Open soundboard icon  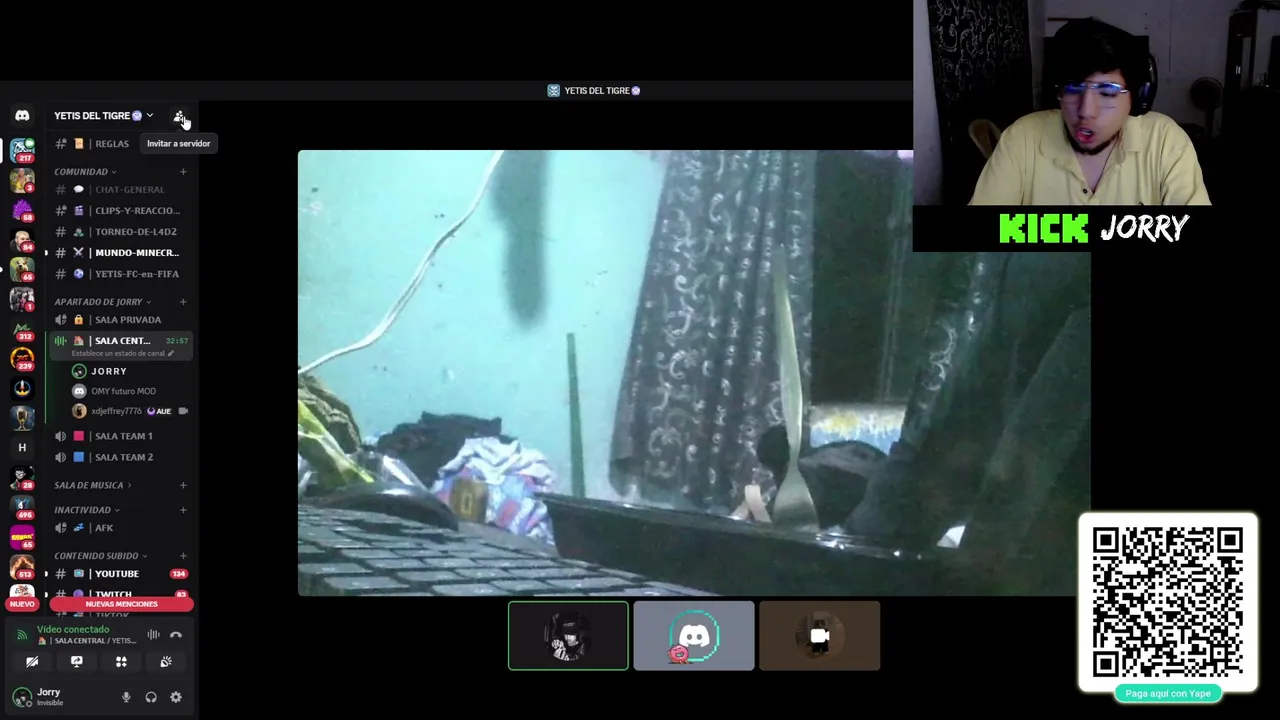[x=166, y=661]
